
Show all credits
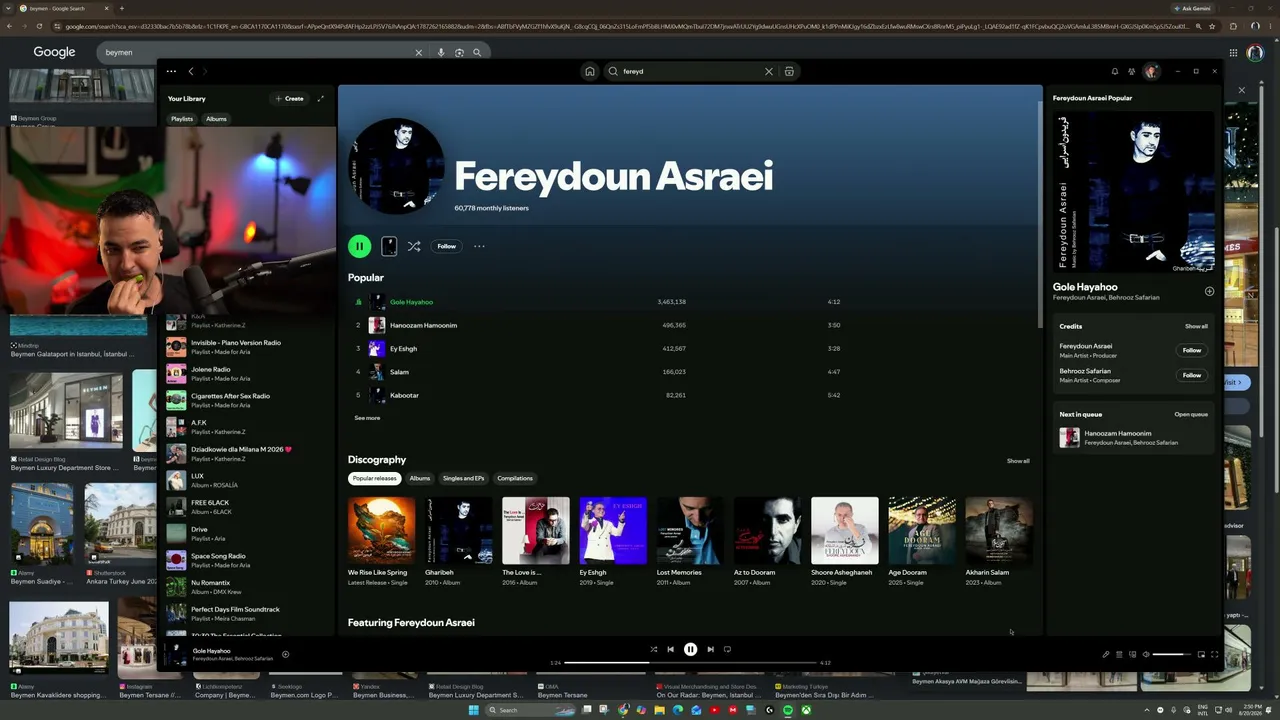coord(1197,326)
